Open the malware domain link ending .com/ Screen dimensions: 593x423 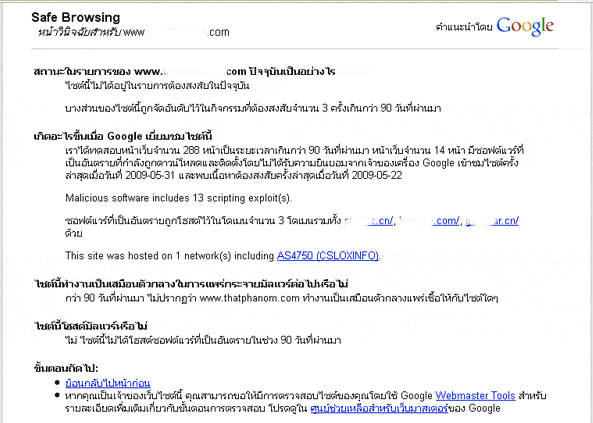(x=429, y=221)
